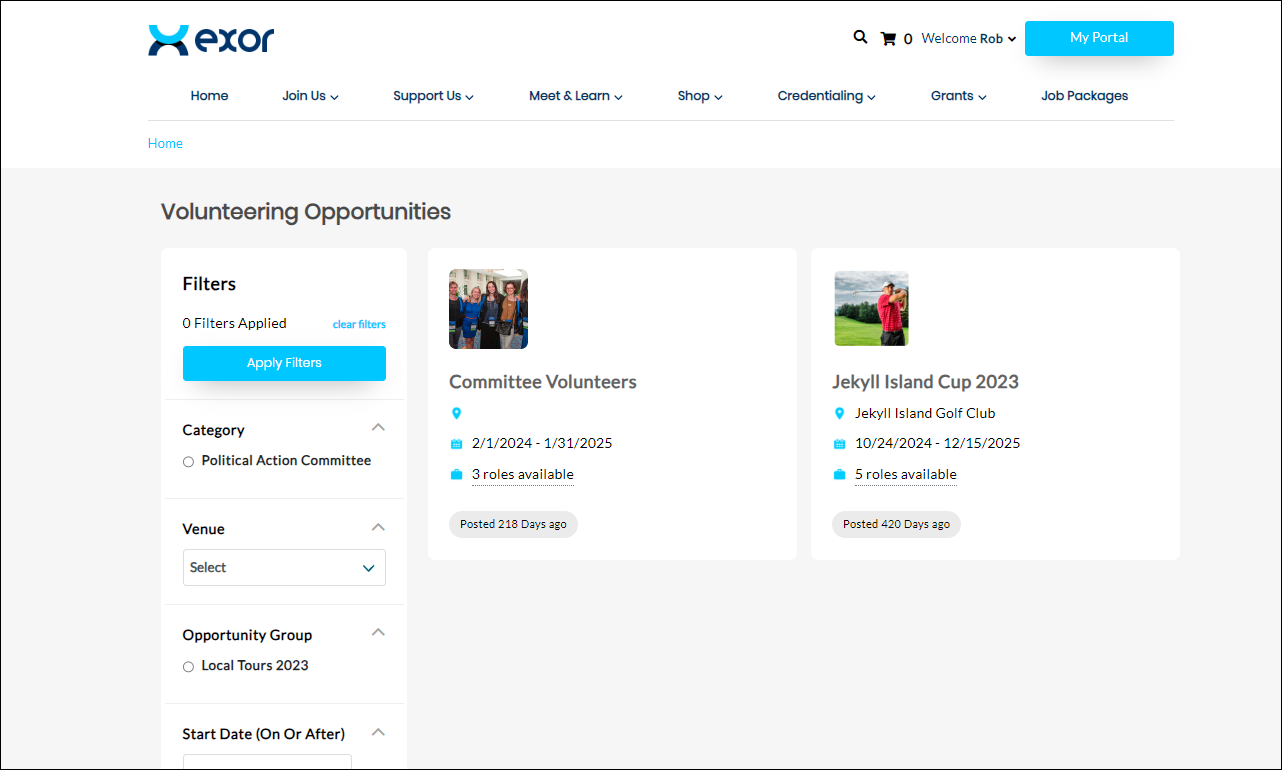Click the search magnifier icon
1282x770 pixels.
[860, 37]
